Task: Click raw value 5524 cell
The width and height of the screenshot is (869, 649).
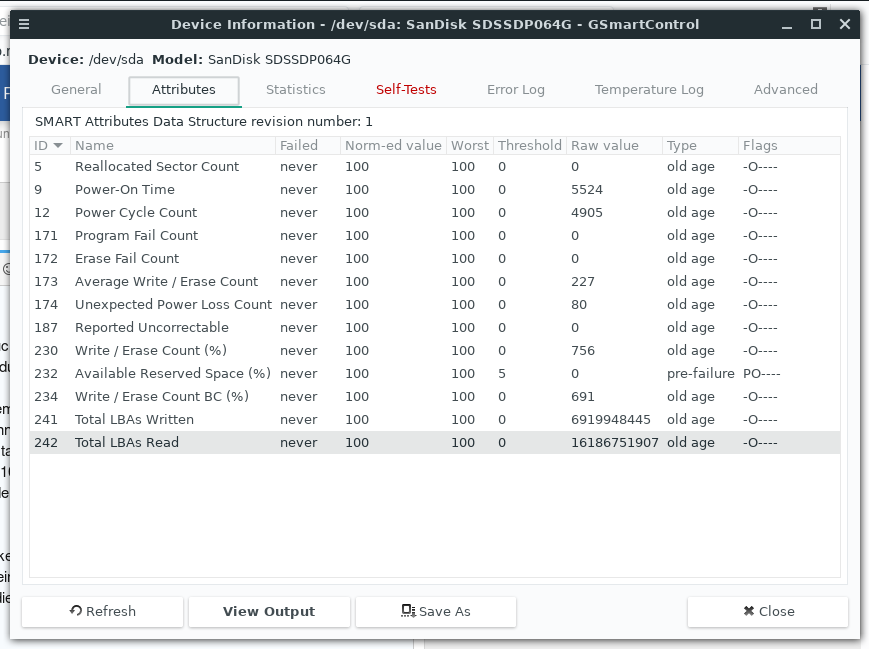Action: (x=587, y=190)
